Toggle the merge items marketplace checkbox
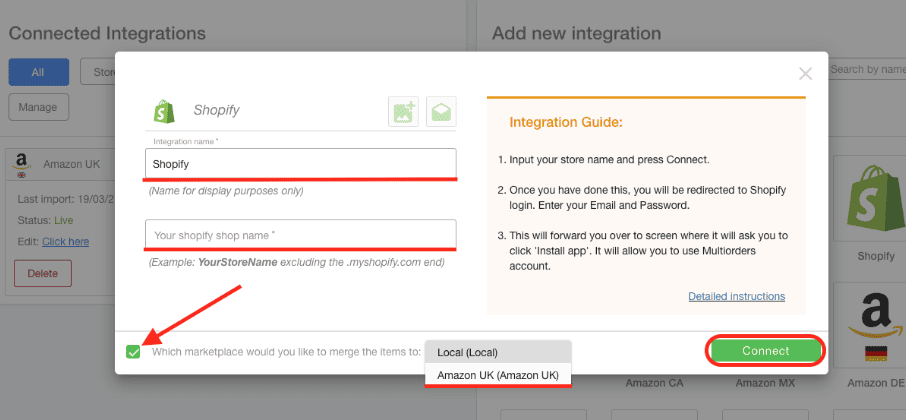 133,351
